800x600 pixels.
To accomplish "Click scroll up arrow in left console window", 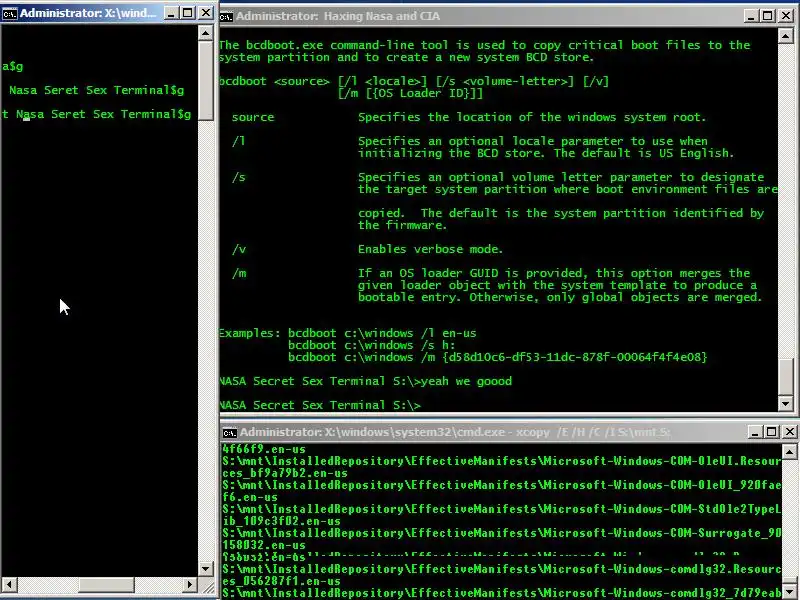I will (206, 33).
